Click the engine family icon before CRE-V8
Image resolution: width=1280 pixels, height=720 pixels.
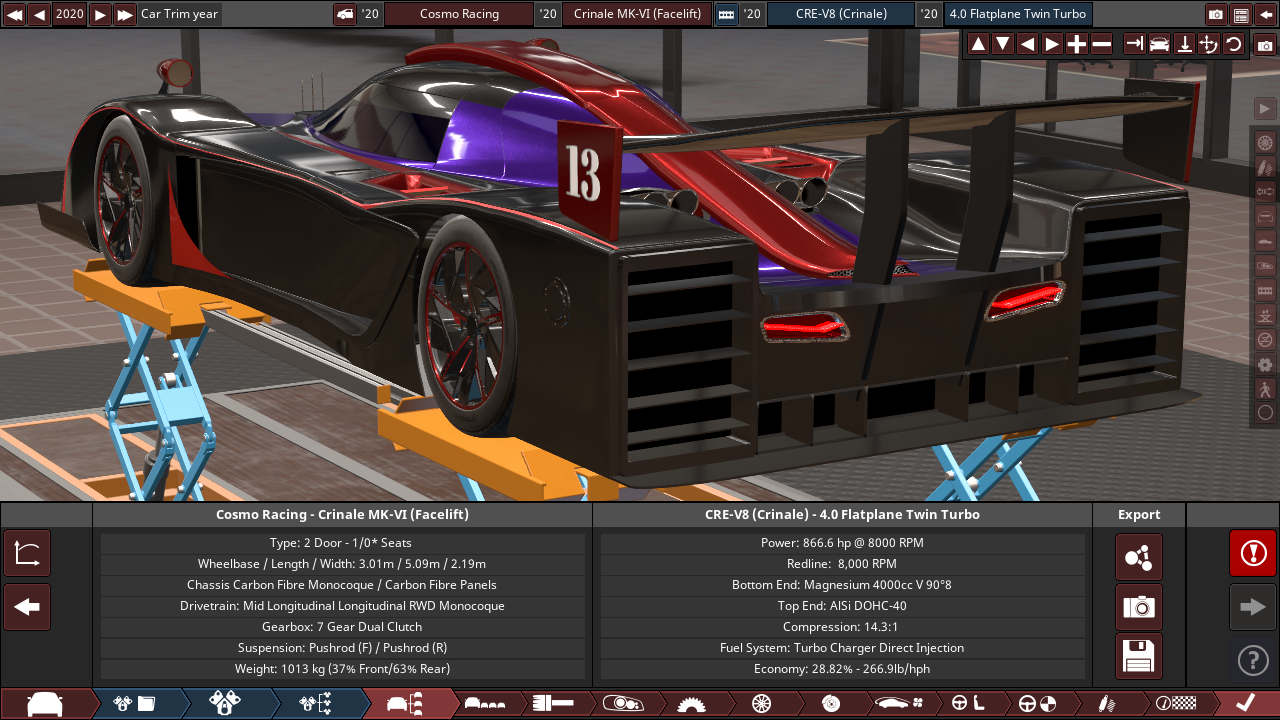(x=726, y=14)
